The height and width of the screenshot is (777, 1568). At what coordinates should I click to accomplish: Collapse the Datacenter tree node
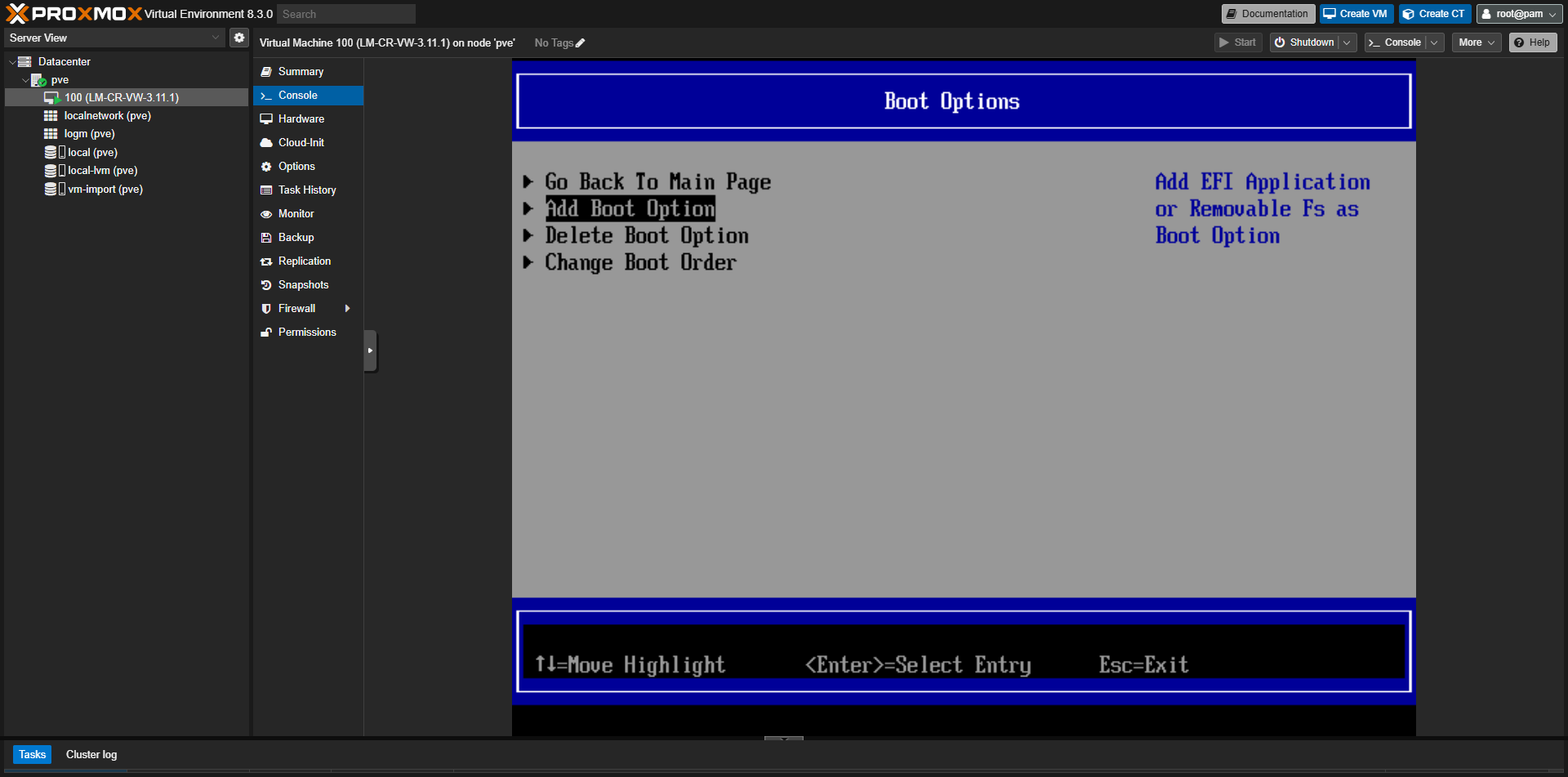pyautogui.click(x=11, y=61)
